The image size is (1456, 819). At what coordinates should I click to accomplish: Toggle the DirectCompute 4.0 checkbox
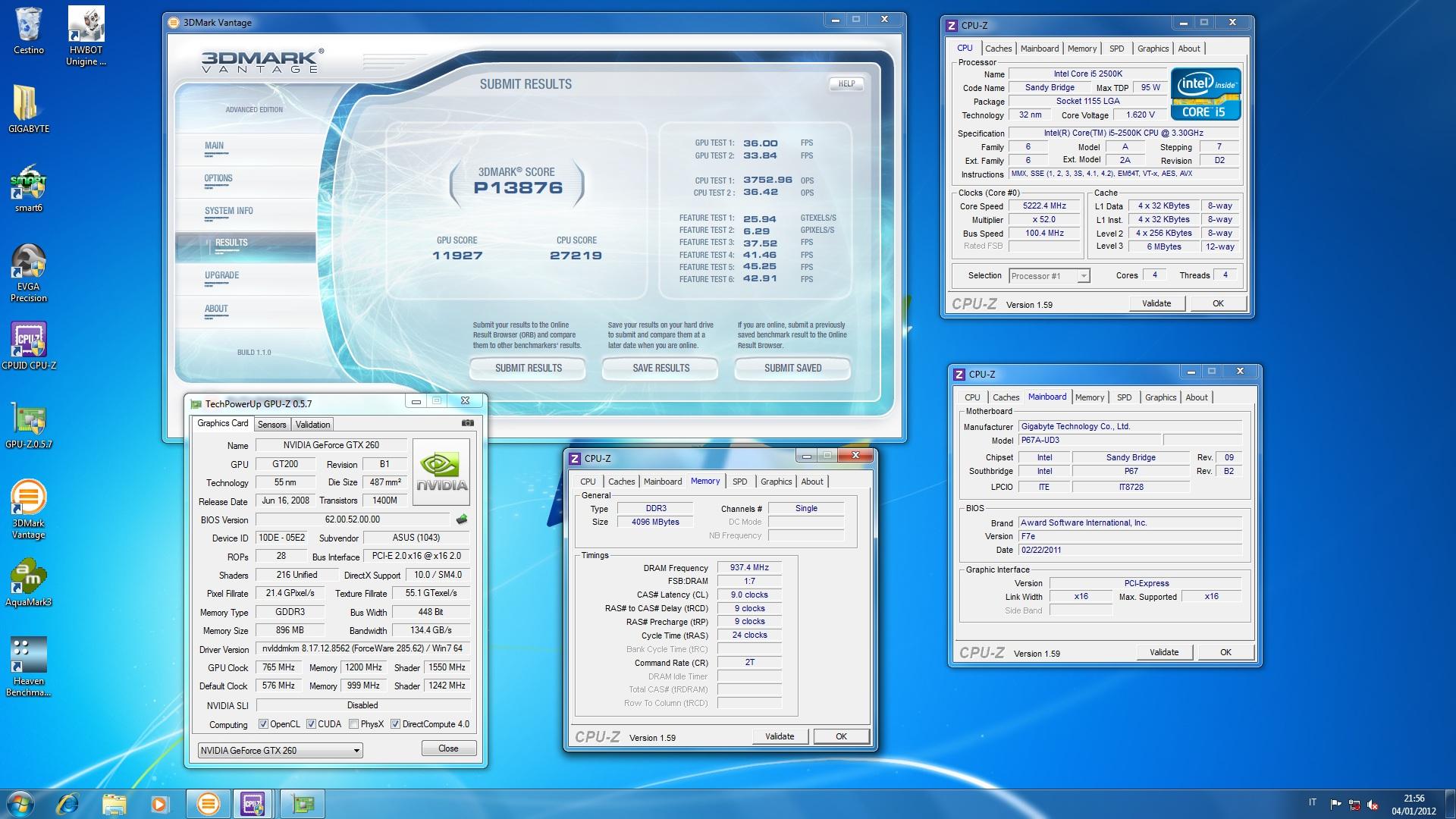pyautogui.click(x=395, y=724)
